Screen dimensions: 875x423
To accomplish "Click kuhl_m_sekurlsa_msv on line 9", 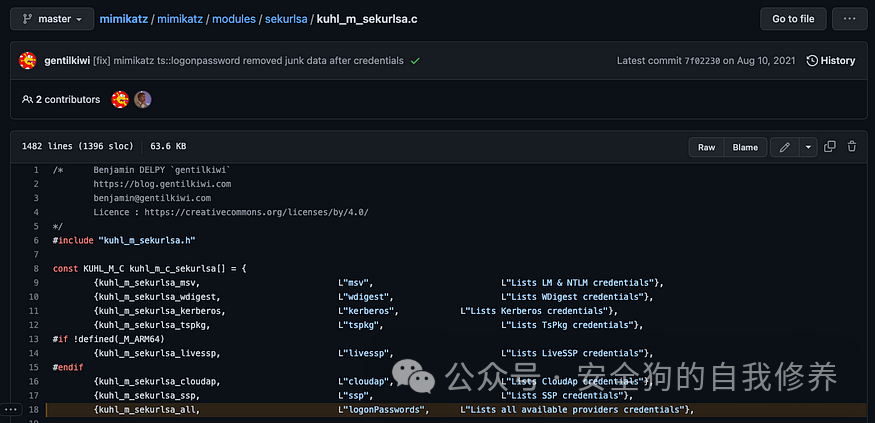I will tap(147, 282).
